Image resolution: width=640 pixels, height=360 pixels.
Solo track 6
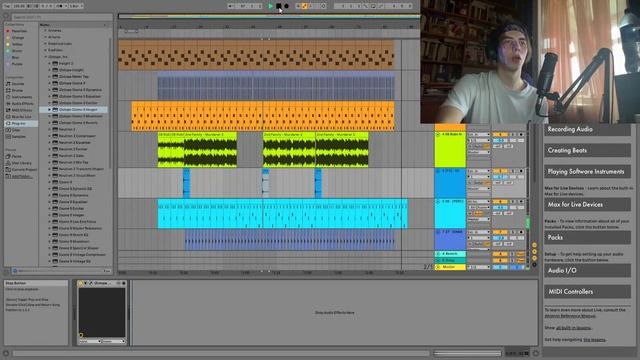[513, 202]
